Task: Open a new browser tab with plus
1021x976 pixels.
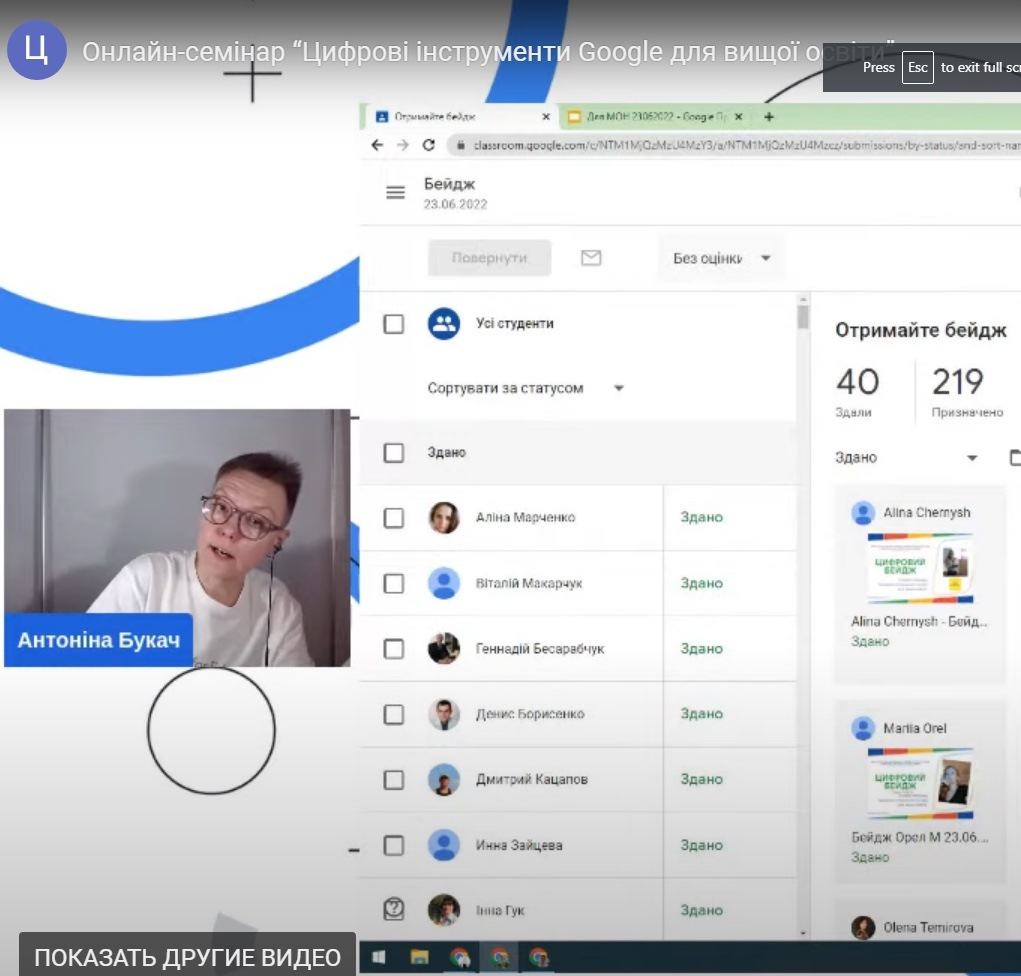Action: click(768, 116)
